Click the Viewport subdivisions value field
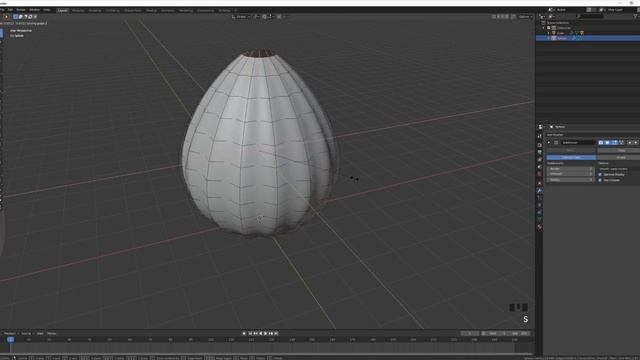 point(570,174)
